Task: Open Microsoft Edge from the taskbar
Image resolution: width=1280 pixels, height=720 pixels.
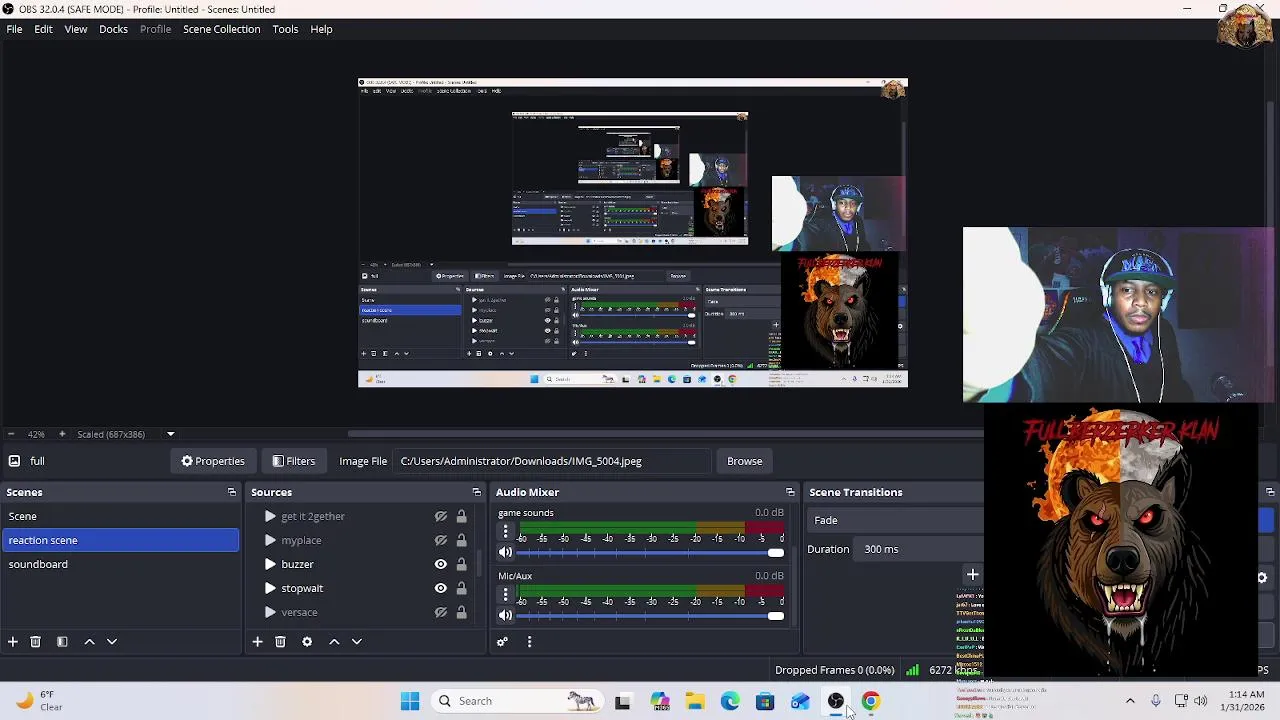Action: pos(730,701)
